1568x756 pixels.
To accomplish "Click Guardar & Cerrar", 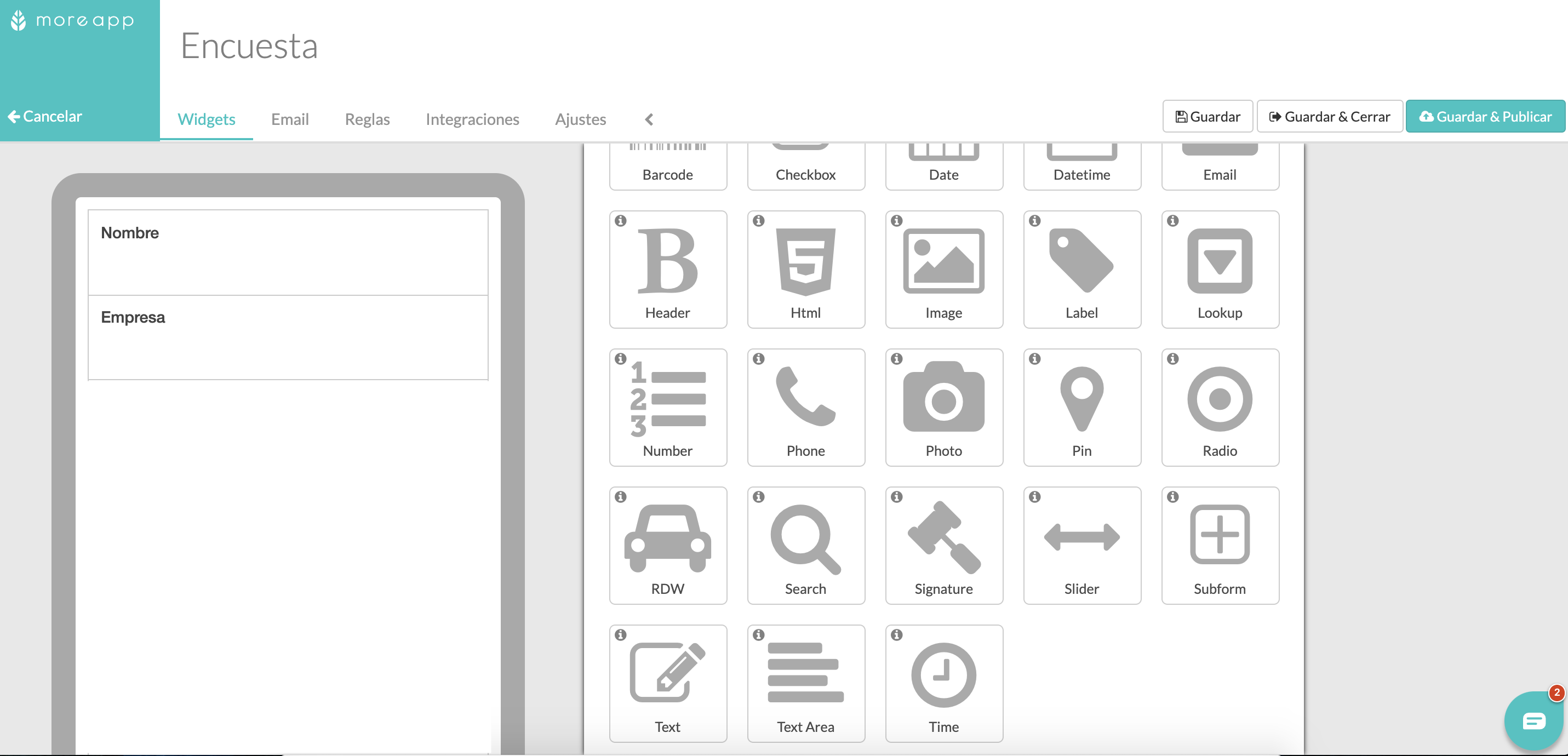I will point(1329,116).
